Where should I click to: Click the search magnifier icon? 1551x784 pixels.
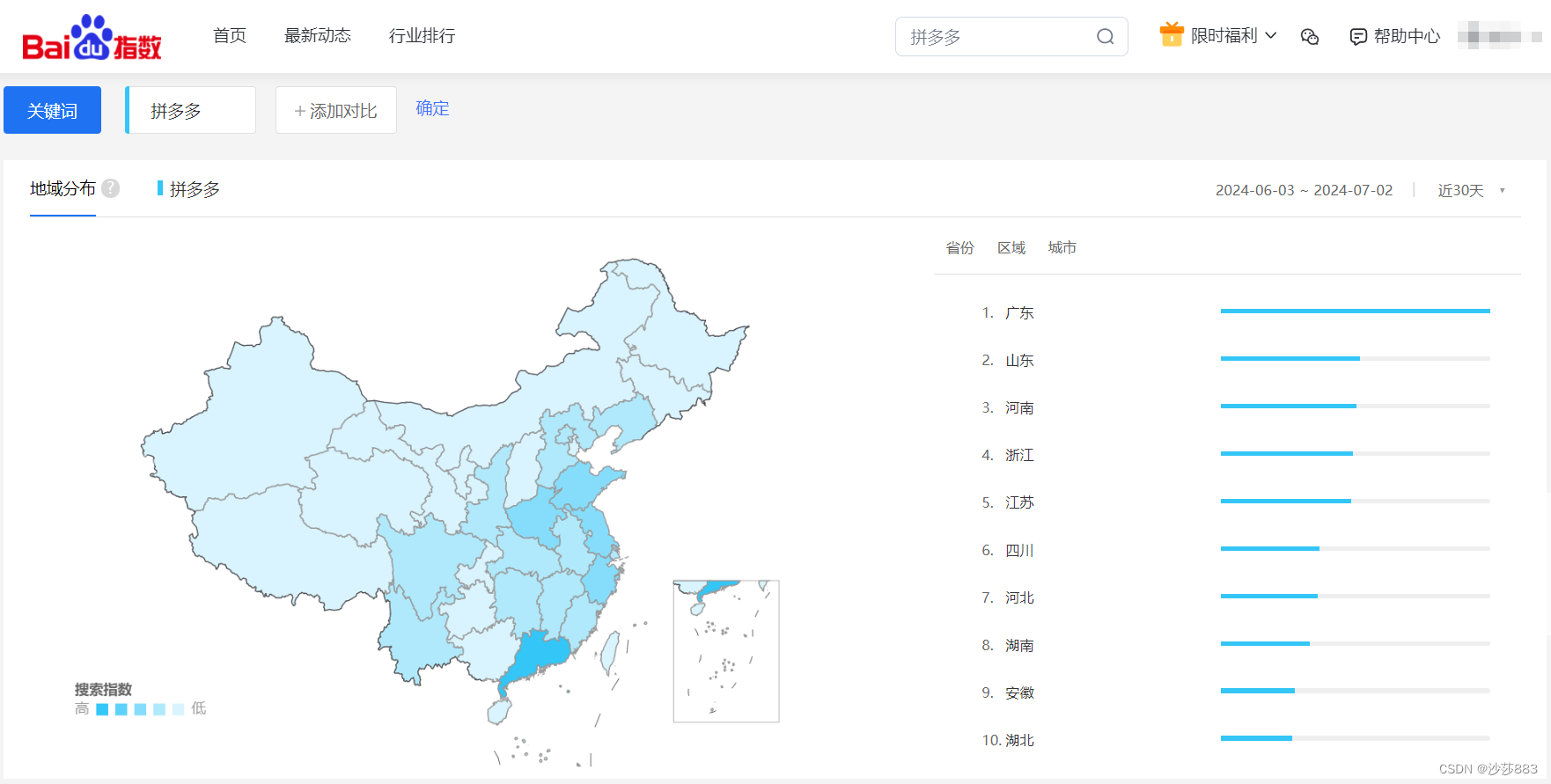[x=1105, y=36]
